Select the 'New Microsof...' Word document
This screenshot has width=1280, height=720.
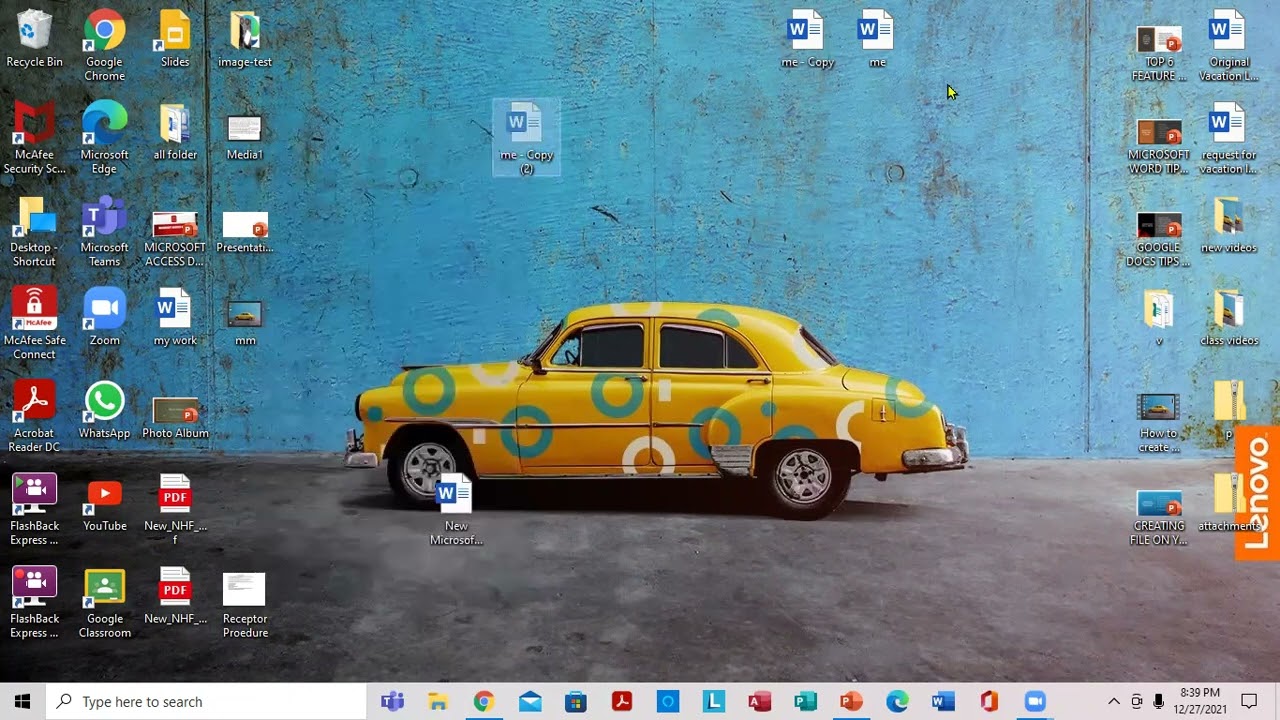tap(456, 510)
